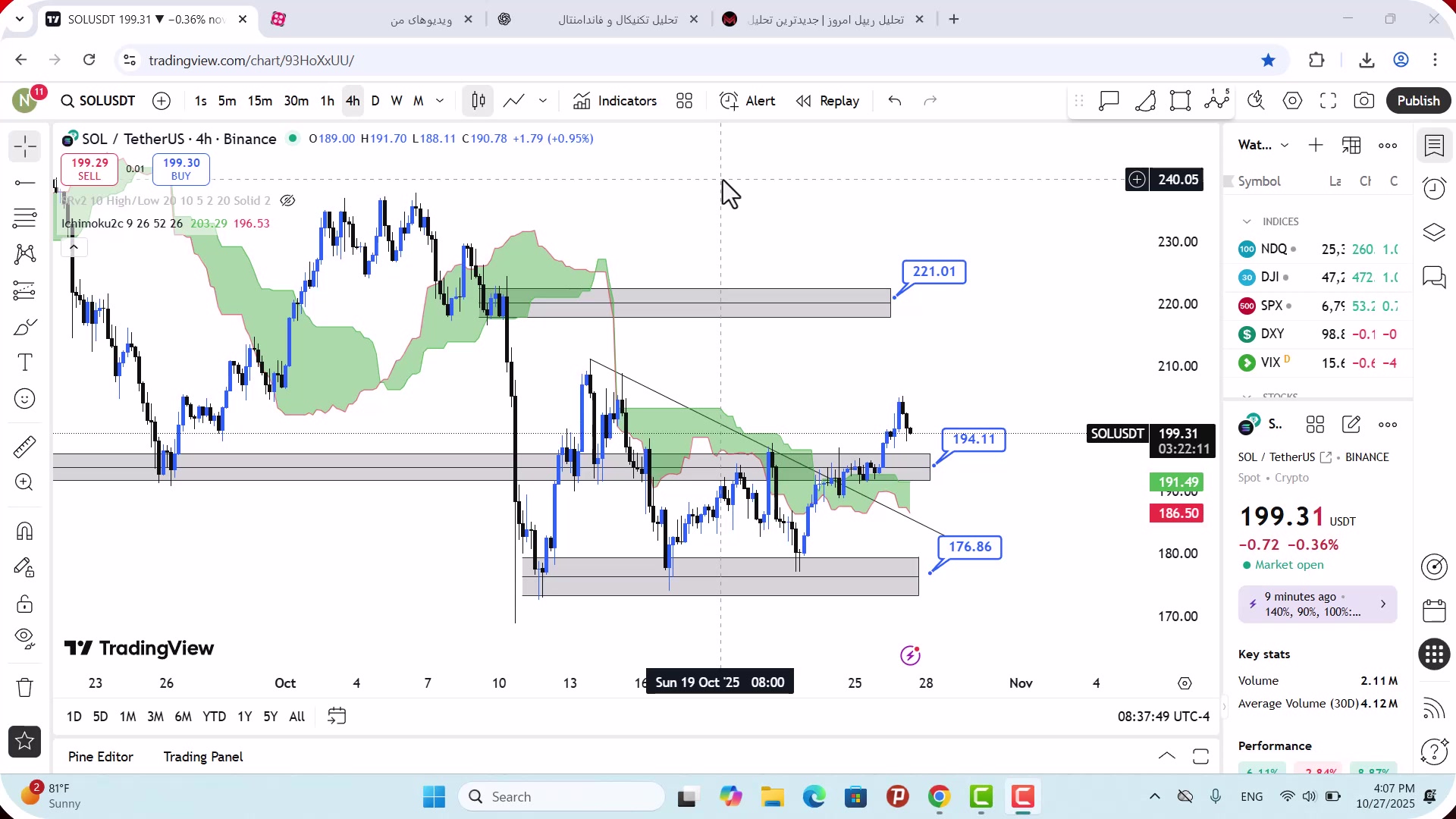Open the emoji and icons tool

[25, 399]
